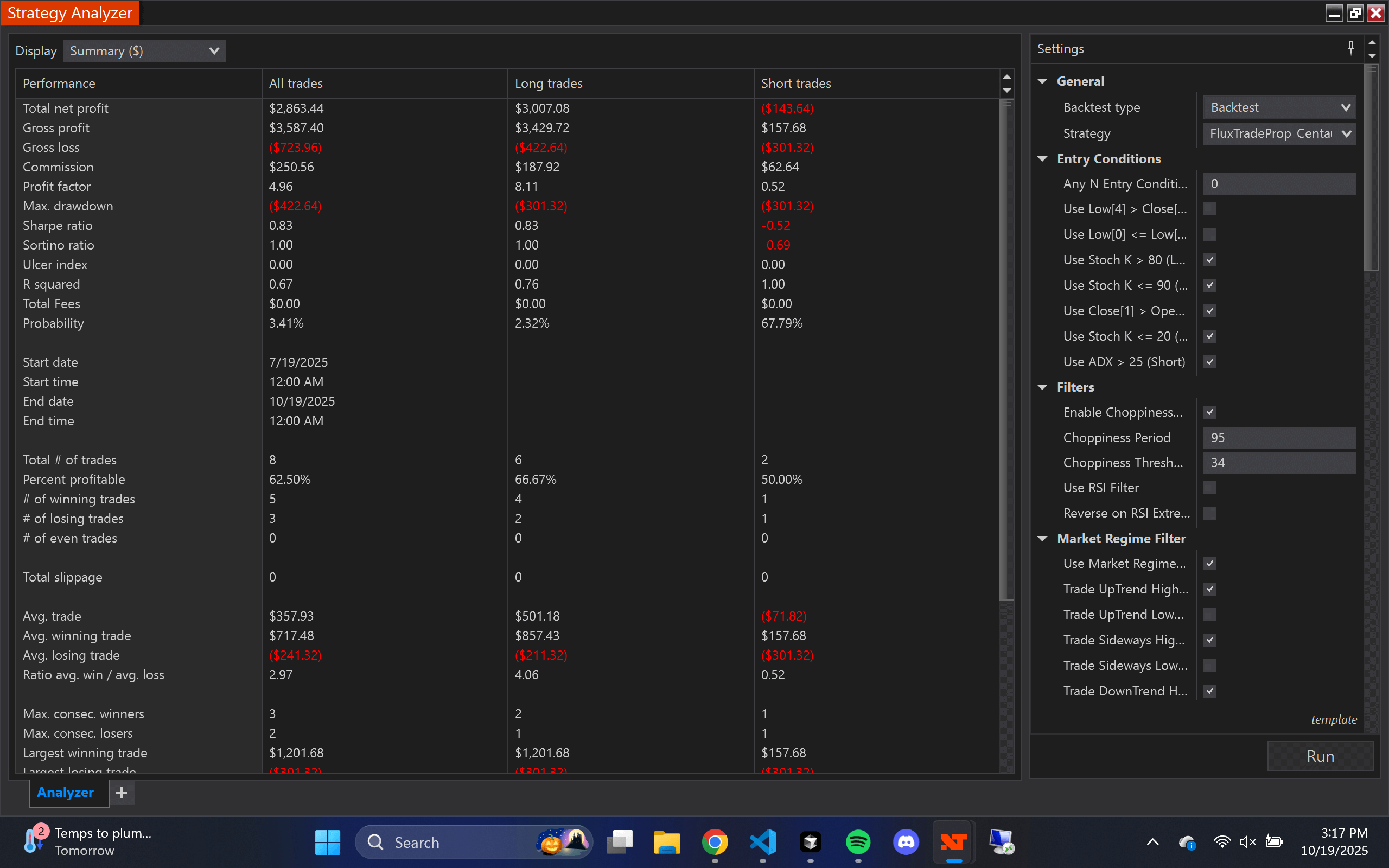Click the NinjaTrader taskbar icon
This screenshot has height=868, width=1389.
pos(953,841)
